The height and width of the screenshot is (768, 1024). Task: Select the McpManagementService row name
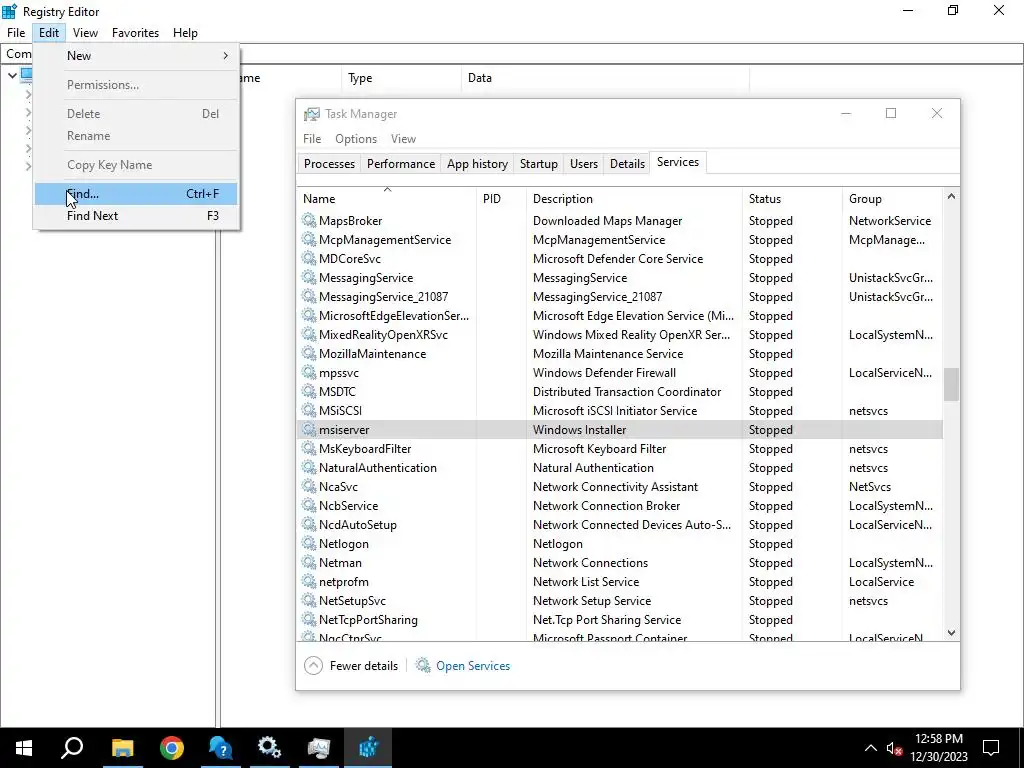tap(385, 240)
